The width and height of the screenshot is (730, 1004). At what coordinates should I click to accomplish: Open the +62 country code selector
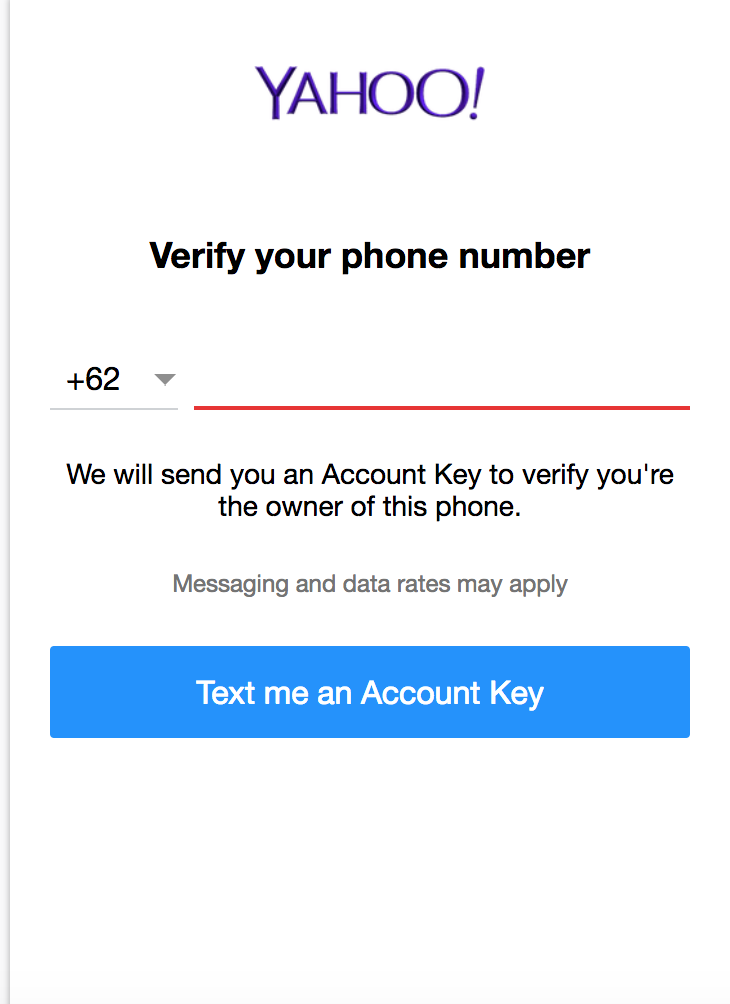coord(113,380)
